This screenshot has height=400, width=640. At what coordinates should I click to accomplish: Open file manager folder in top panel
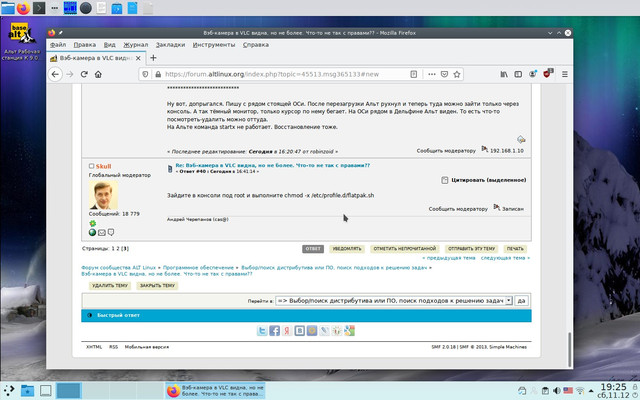7,8
